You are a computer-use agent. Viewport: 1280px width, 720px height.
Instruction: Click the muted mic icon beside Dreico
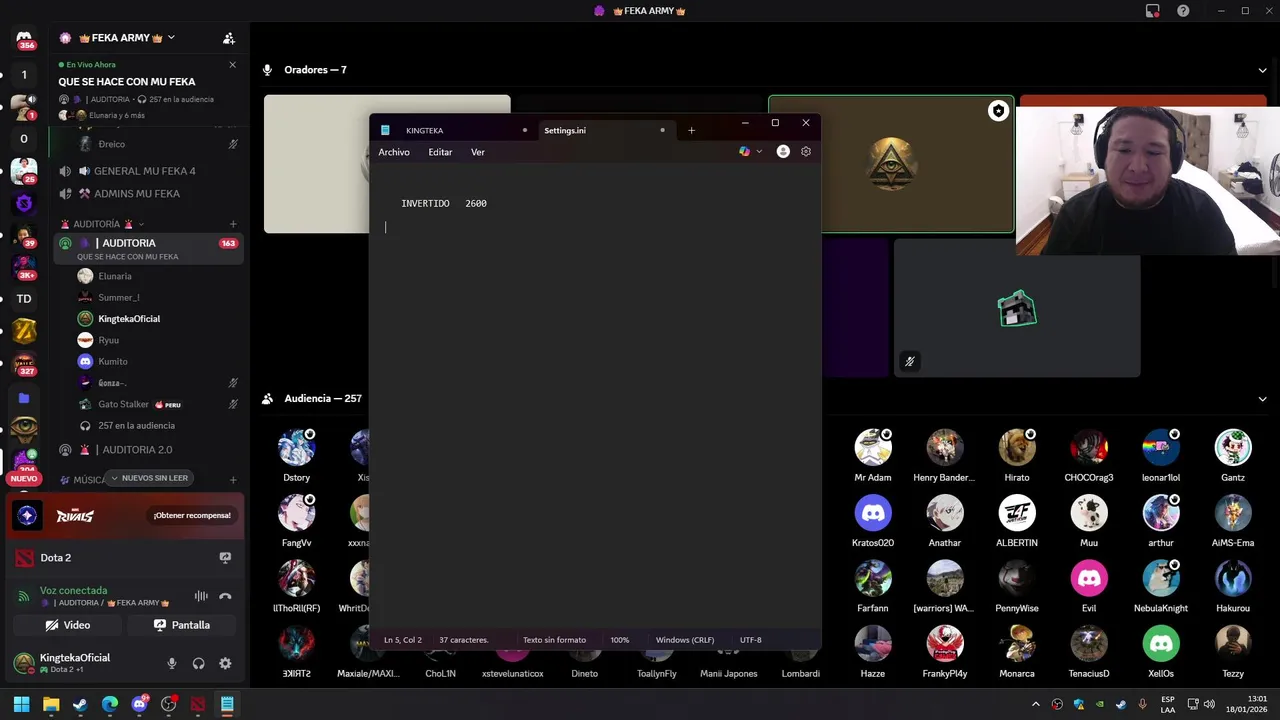point(233,144)
